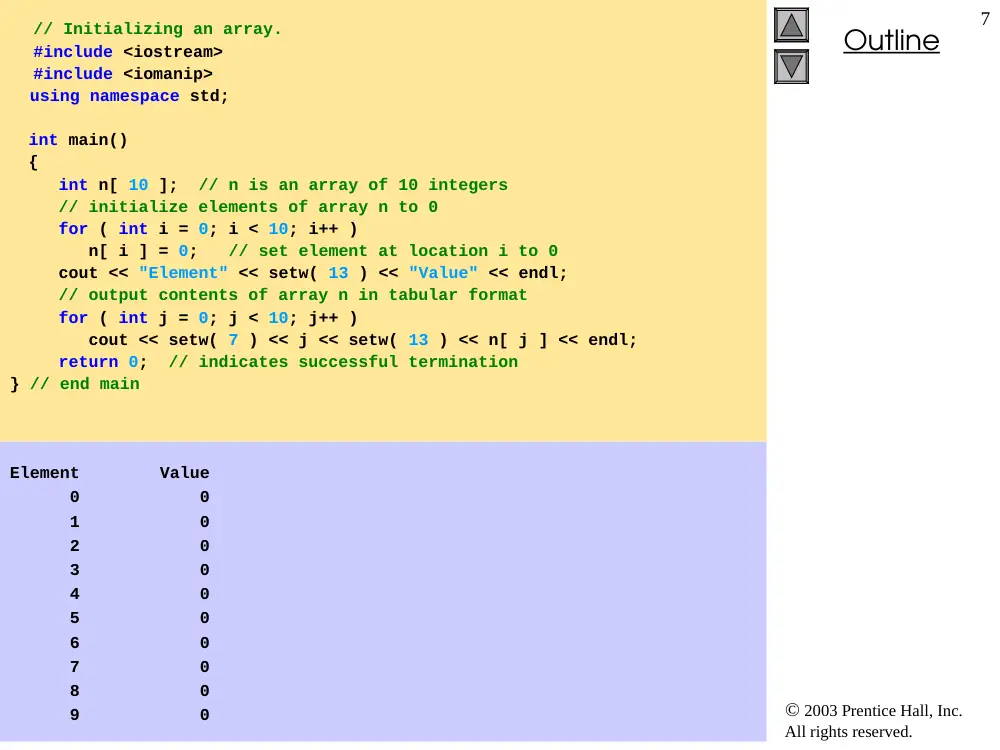The image size is (1000, 750).
Task: Select comment "// initialize elements of array n to 0"
Action: (x=248, y=207)
